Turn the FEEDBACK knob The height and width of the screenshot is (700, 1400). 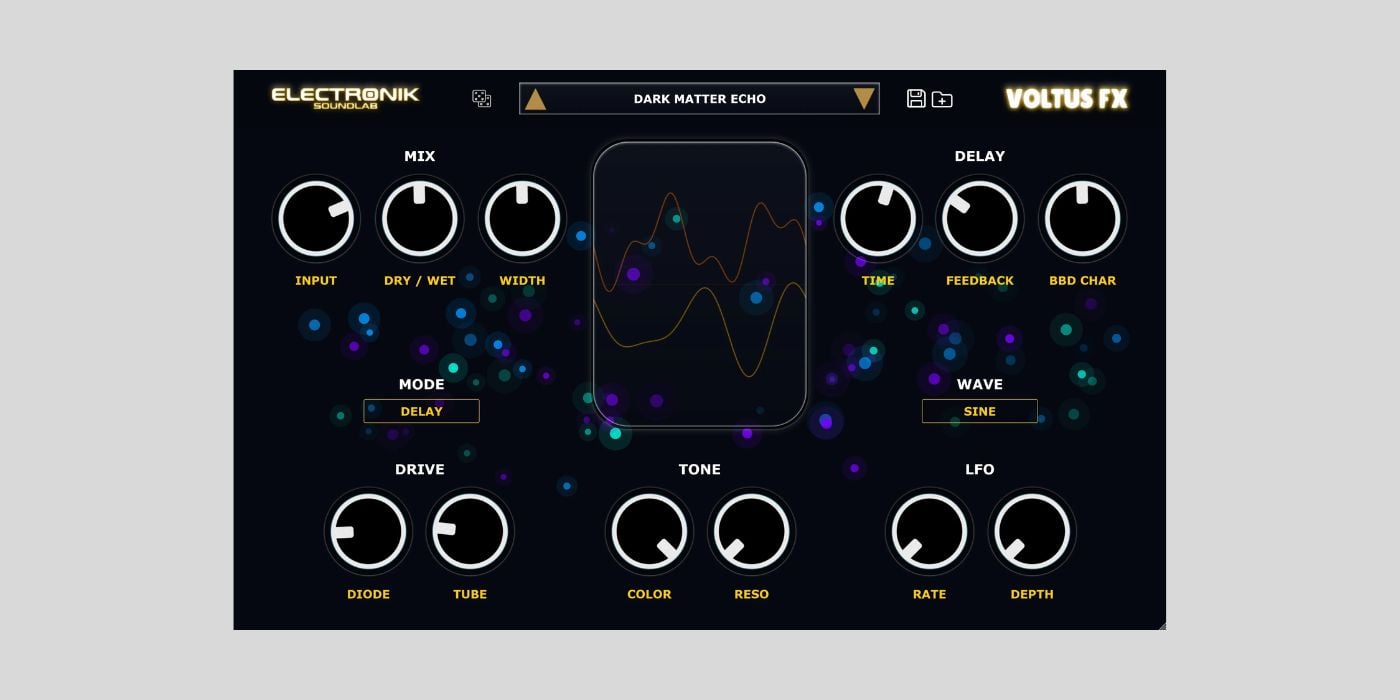click(980, 218)
